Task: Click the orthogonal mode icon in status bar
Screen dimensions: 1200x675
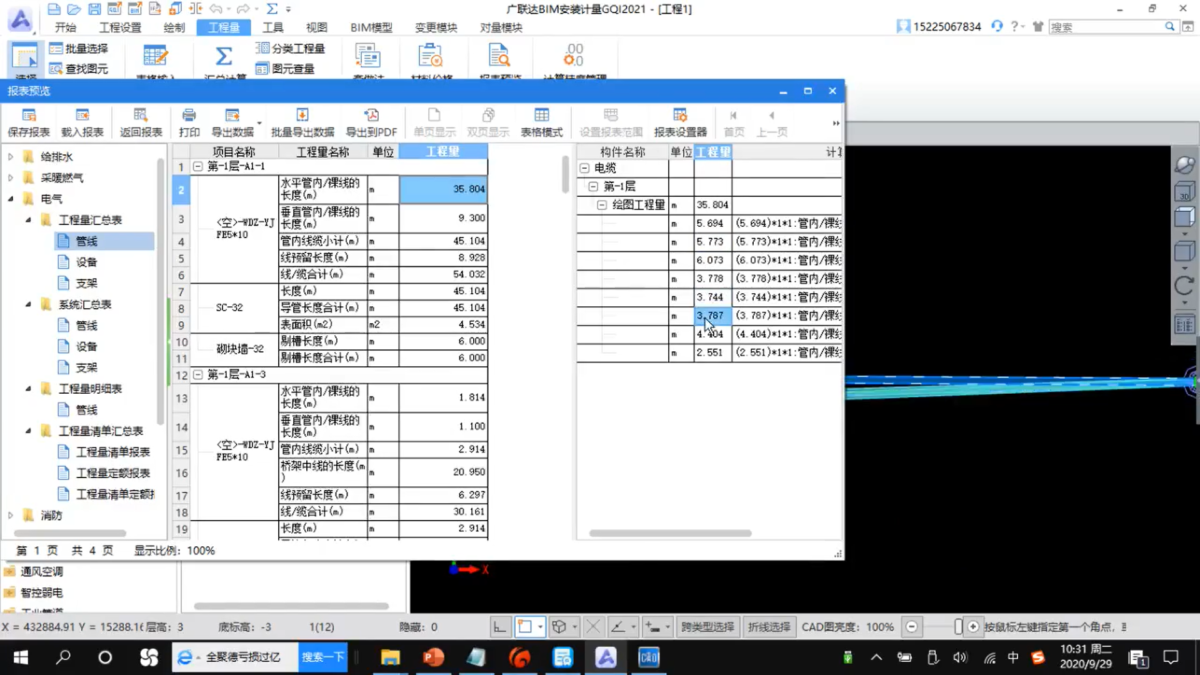Action: (x=500, y=627)
